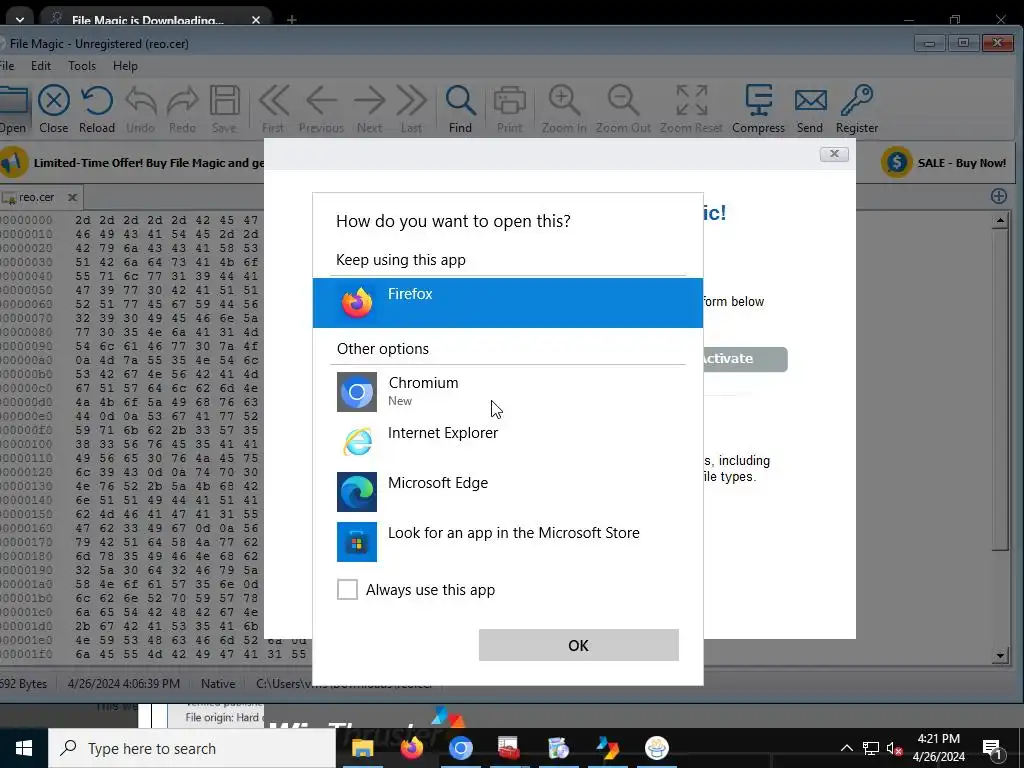Close the File Magic is Downloading browser tab
The image size is (1024, 768).
[x=256, y=20]
